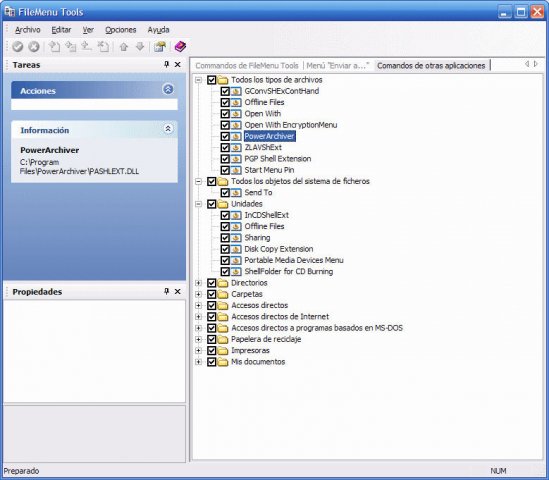Select the PGP Shell Extension item
The height and width of the screenshot is (480, 549).
click(278, 159)
